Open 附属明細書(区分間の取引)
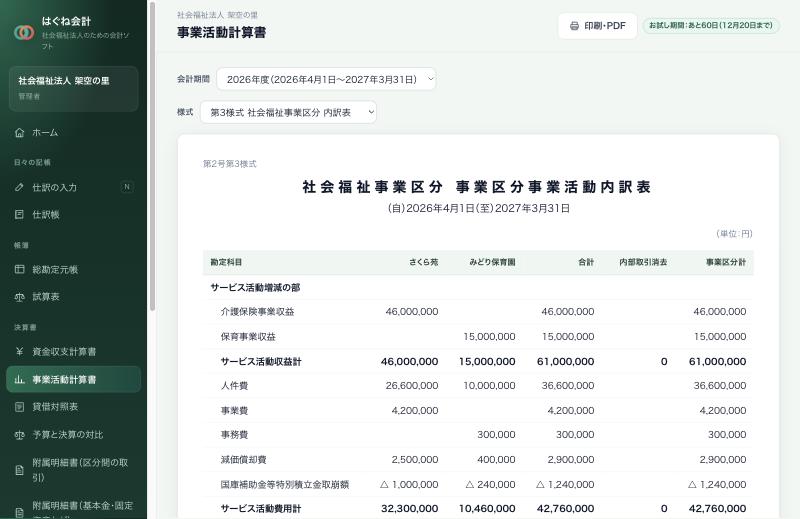The height and width of the screenshot is (519, 800). (x=73, y=470)
